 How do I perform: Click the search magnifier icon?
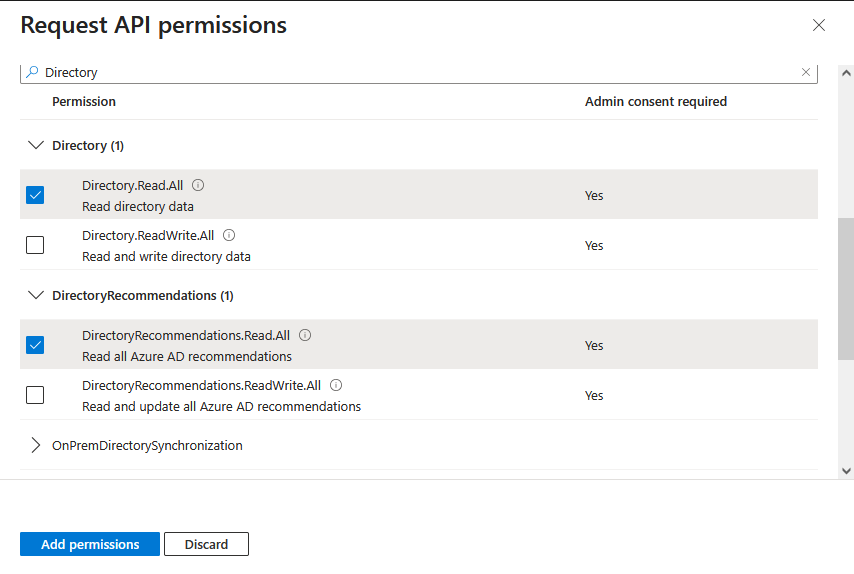pyautogui.click(x=32, y=72)
